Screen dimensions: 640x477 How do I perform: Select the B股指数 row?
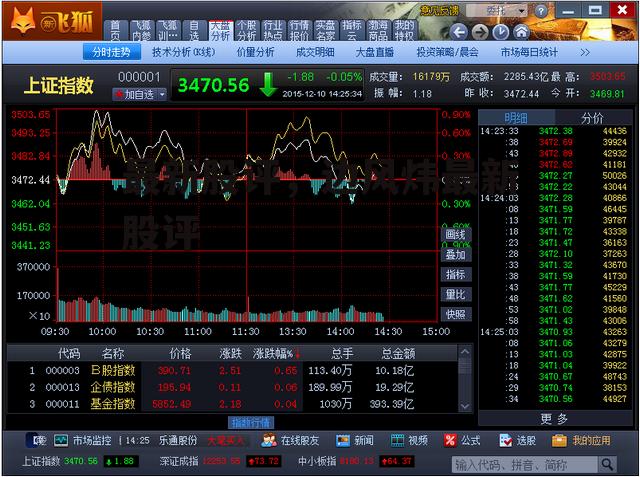[x=233, y=371]
